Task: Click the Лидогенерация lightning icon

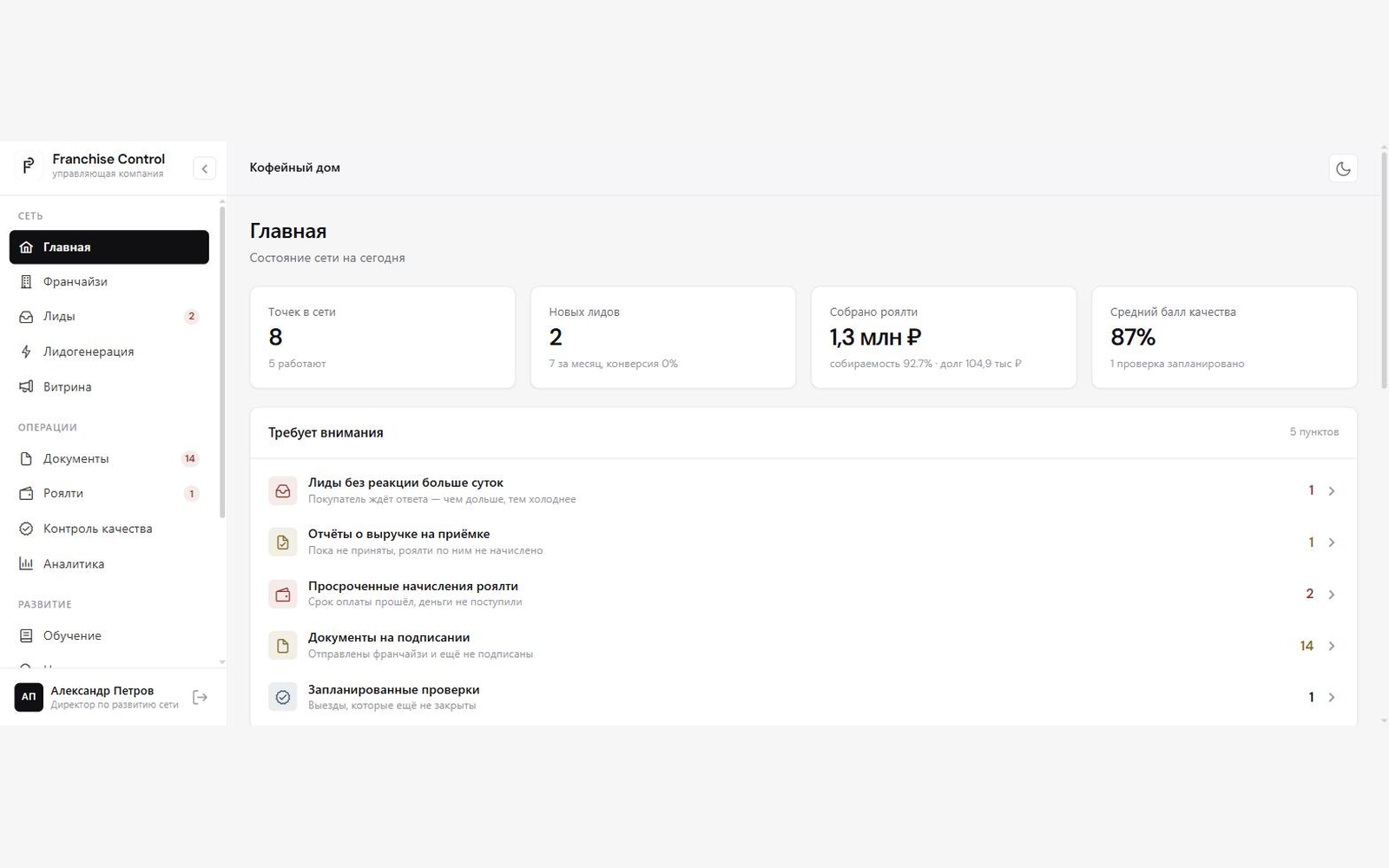Action: coord(26,352)
